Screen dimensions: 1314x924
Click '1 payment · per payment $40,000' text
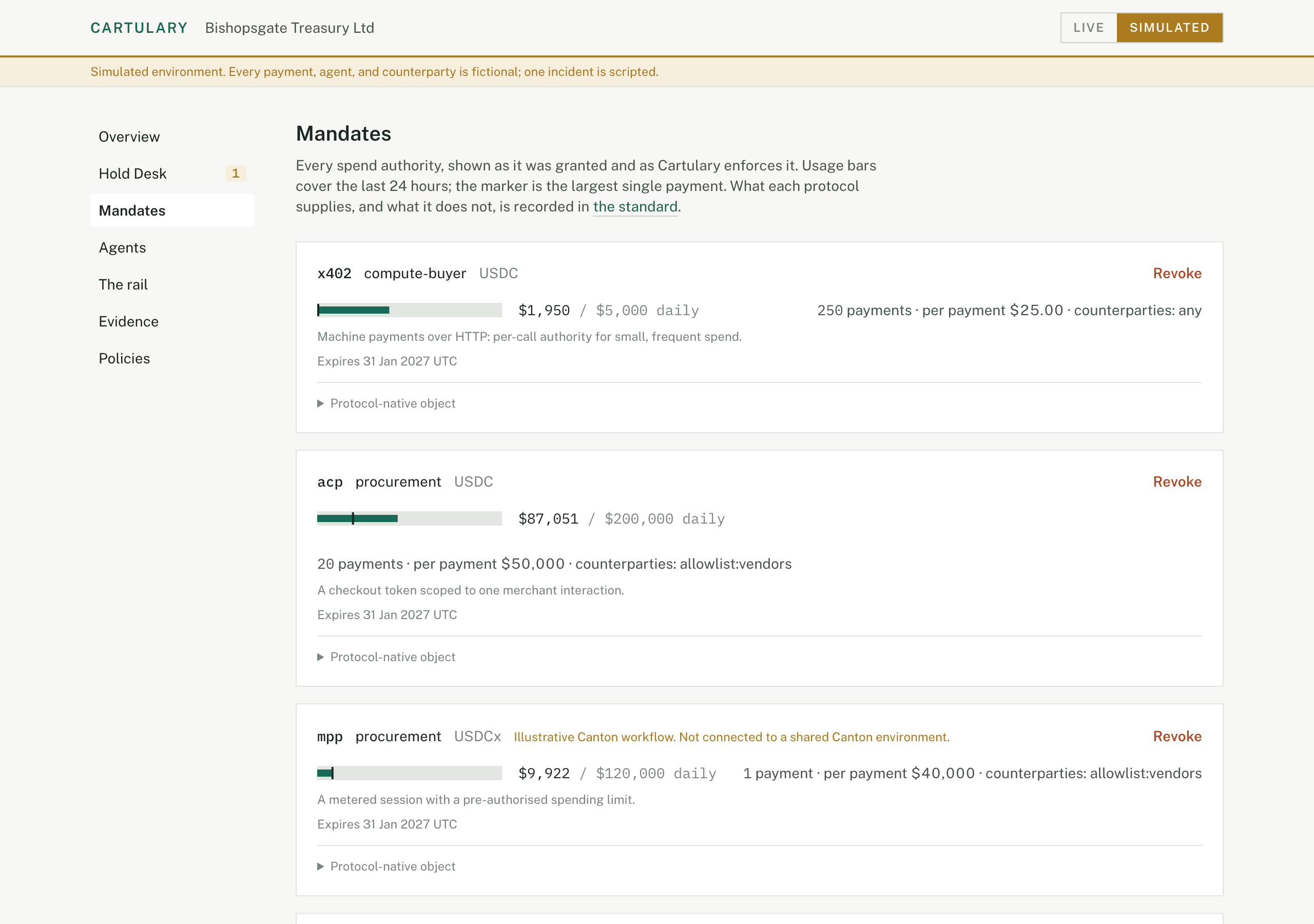click(x=859, y=774)
